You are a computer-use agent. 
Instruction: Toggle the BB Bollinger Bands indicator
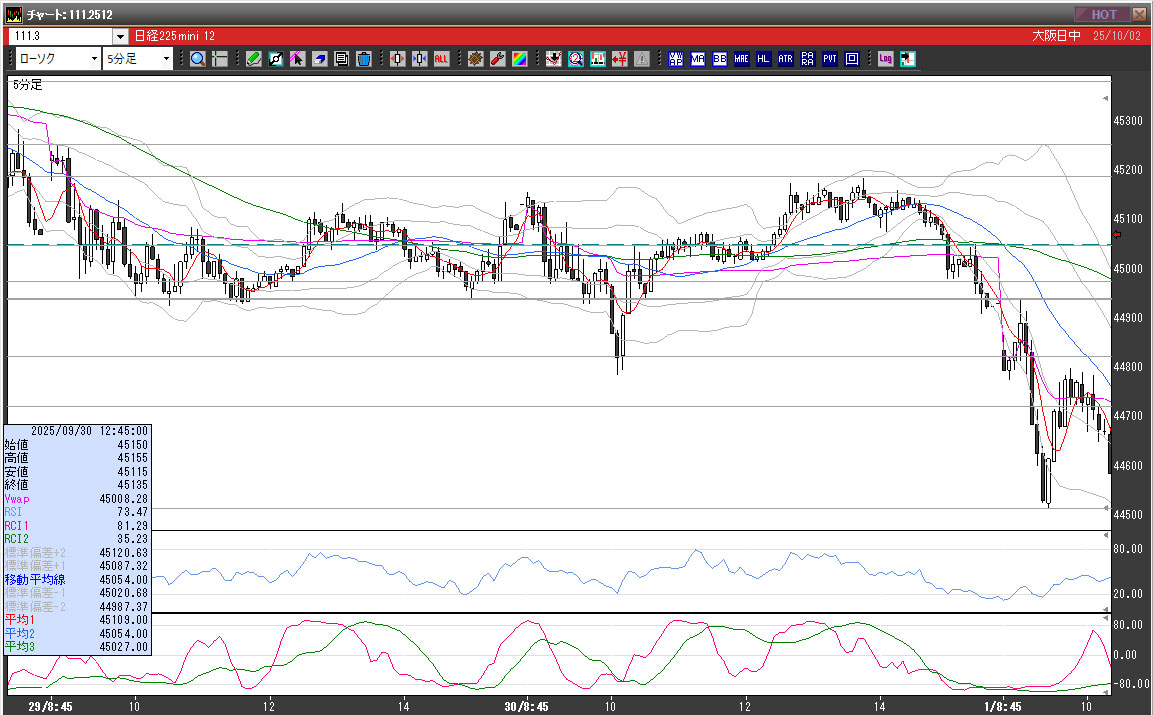[720, 59]
